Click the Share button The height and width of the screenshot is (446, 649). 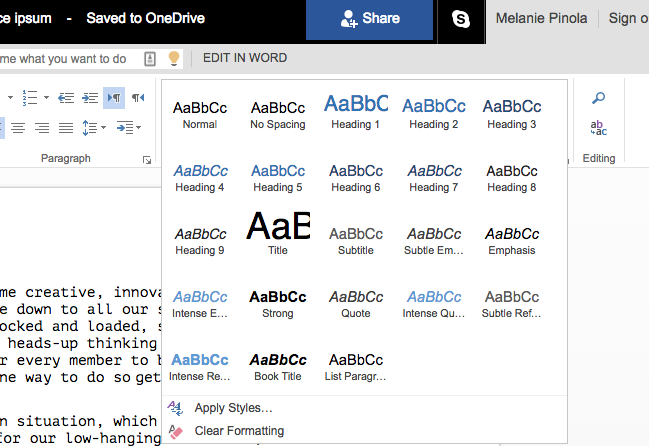pos(370,19)
